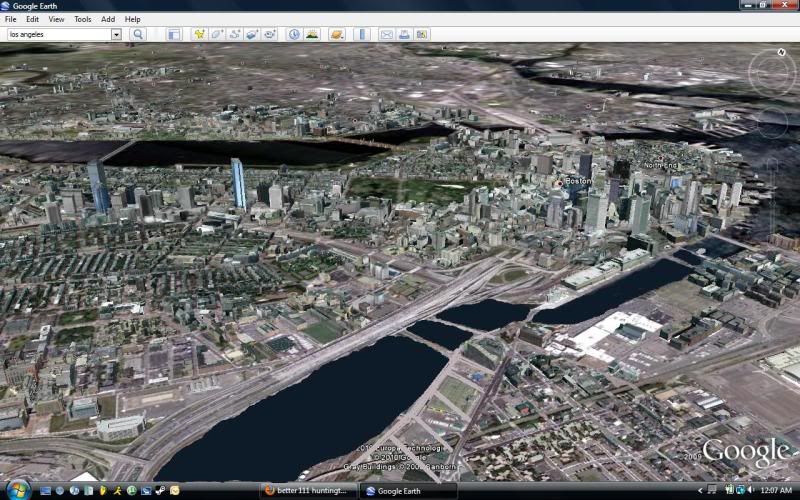800x500 pixels.
Task: Expand hidden tray icons arrow
Action: [x=700, y=490]
